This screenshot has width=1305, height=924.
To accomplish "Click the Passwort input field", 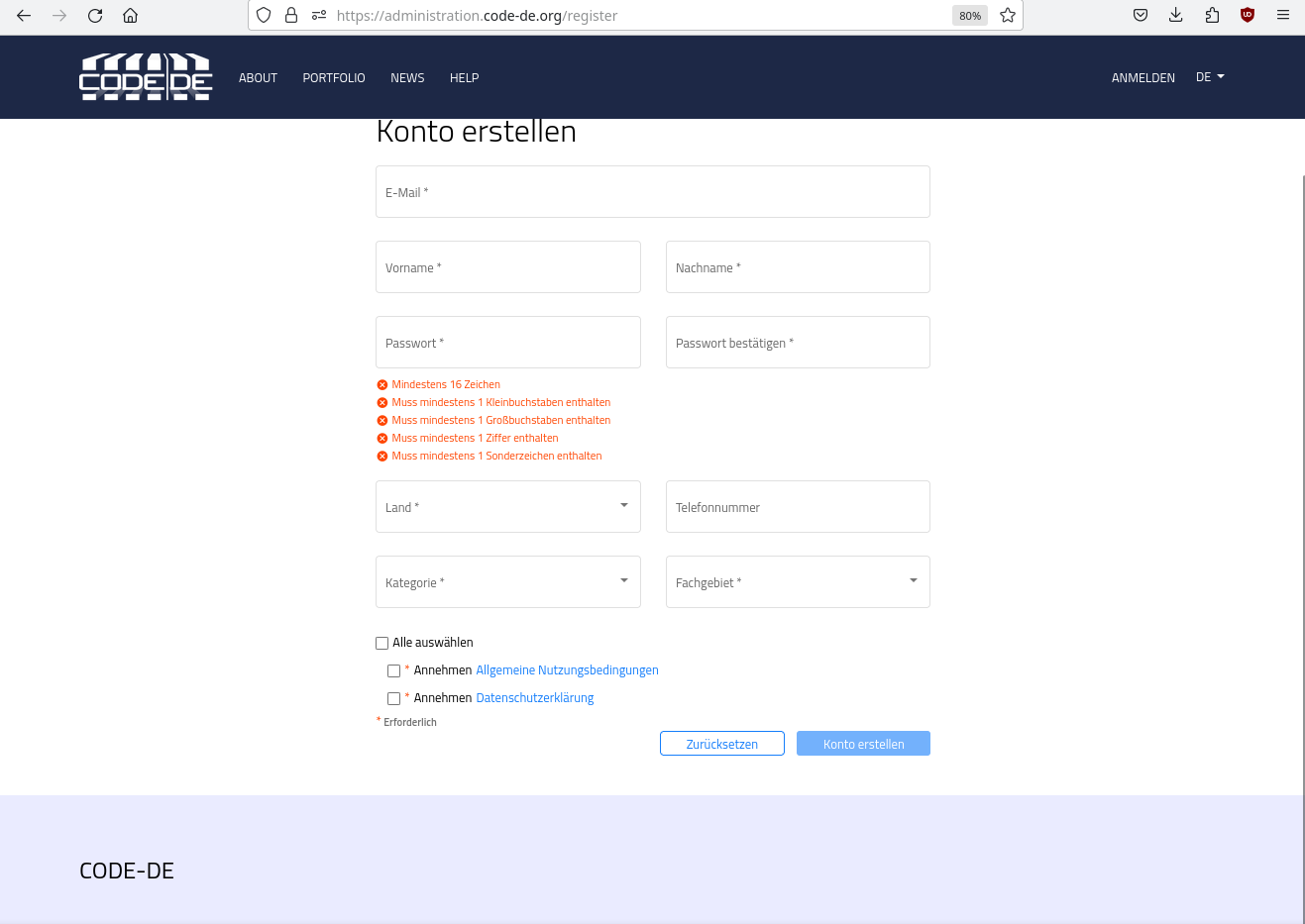I will pyautogui.click(x=508, y=342).
